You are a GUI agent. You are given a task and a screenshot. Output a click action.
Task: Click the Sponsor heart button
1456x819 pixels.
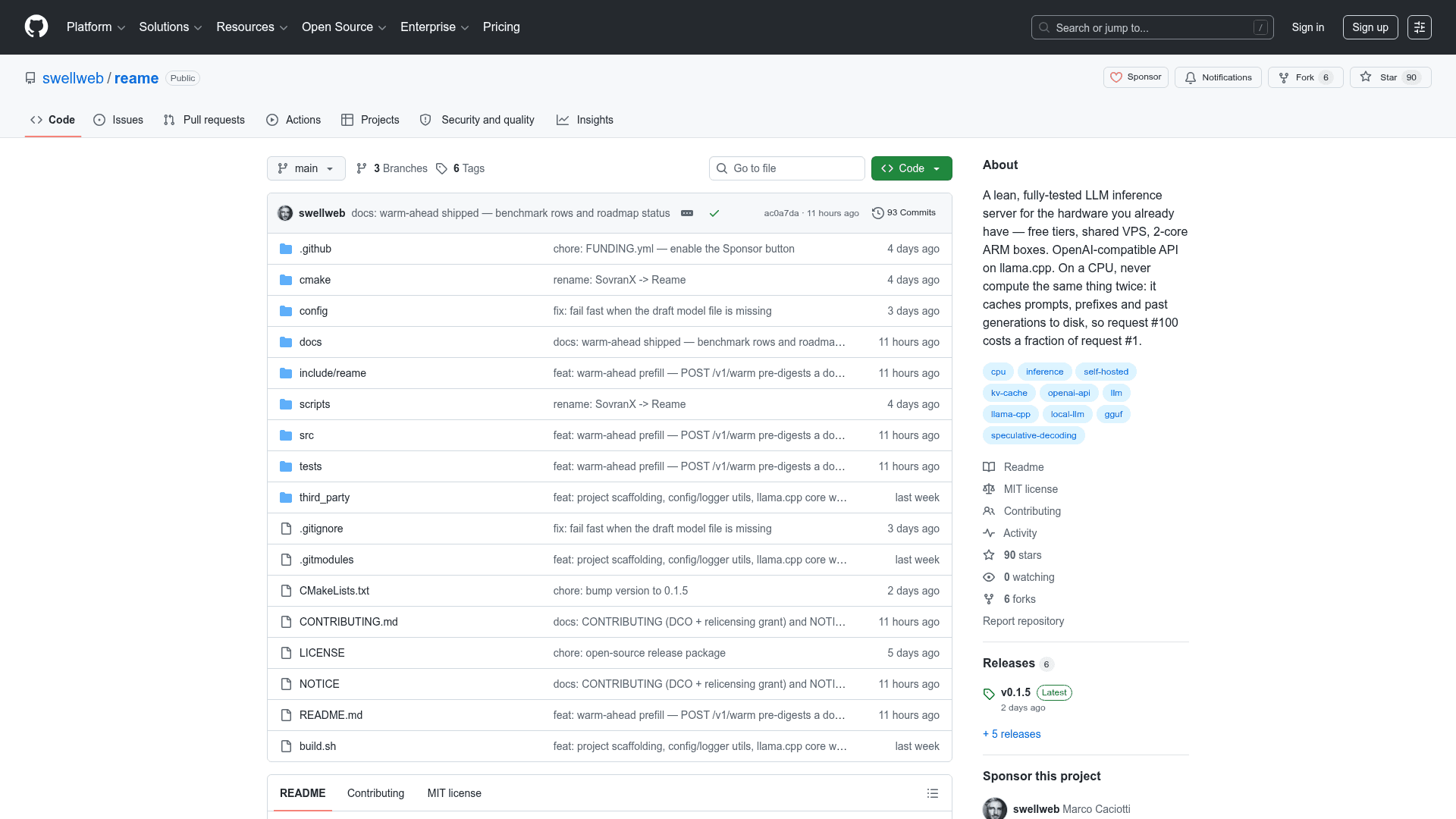[x=1135, y=77]
